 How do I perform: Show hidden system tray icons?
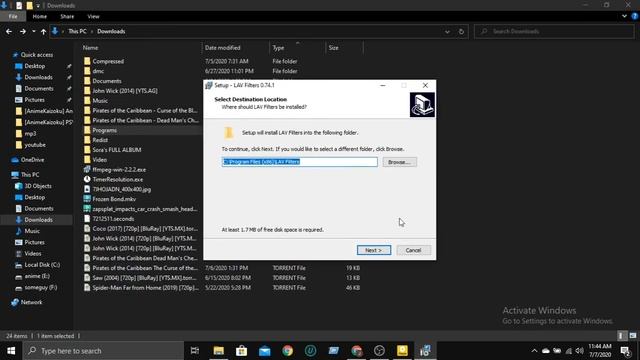click(534, 351)
